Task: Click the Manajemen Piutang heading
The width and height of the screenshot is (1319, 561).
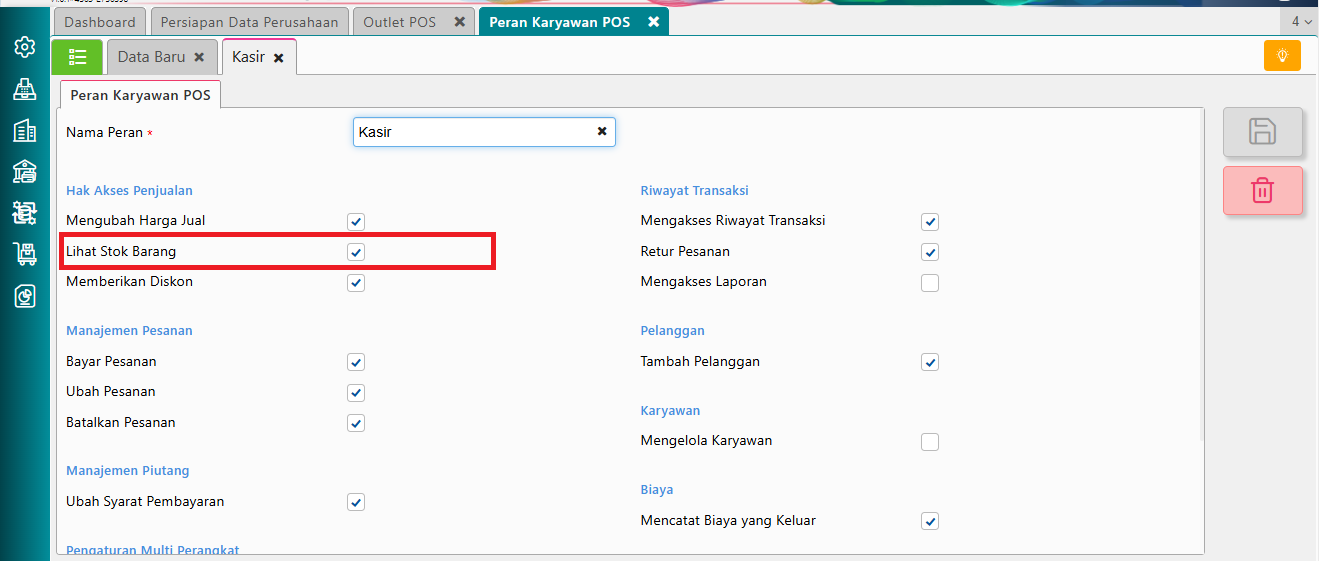Action: pyautogui.click(x=128, y=470)
